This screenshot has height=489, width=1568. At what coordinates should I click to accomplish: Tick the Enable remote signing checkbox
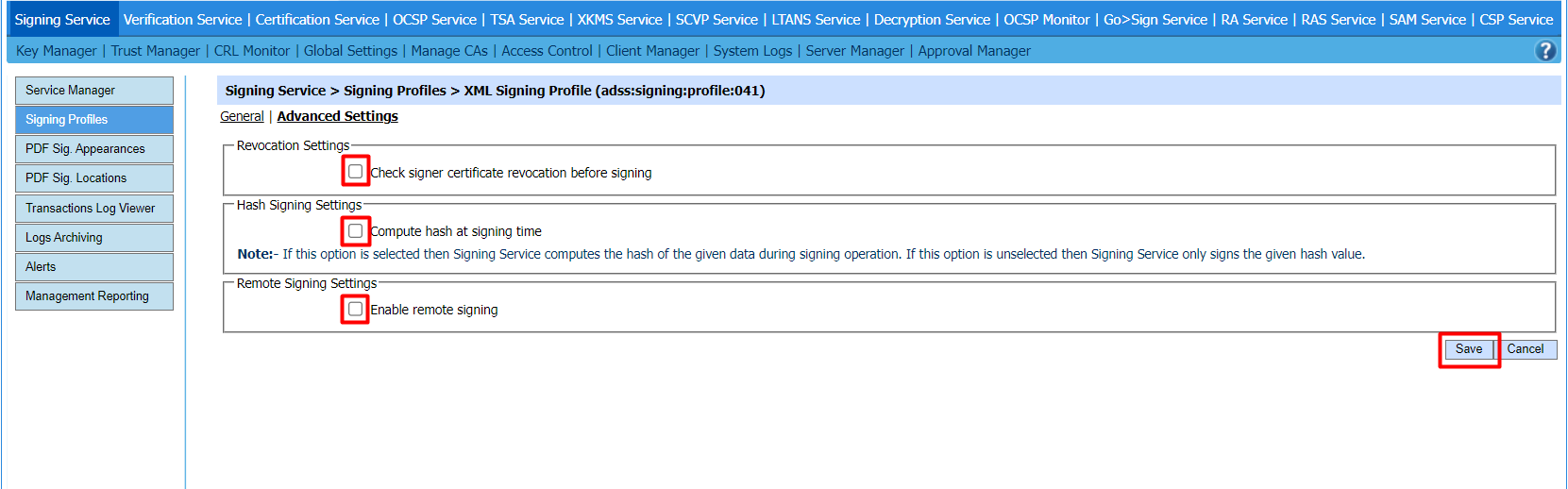pyautogui.click(x=355, y=310)
